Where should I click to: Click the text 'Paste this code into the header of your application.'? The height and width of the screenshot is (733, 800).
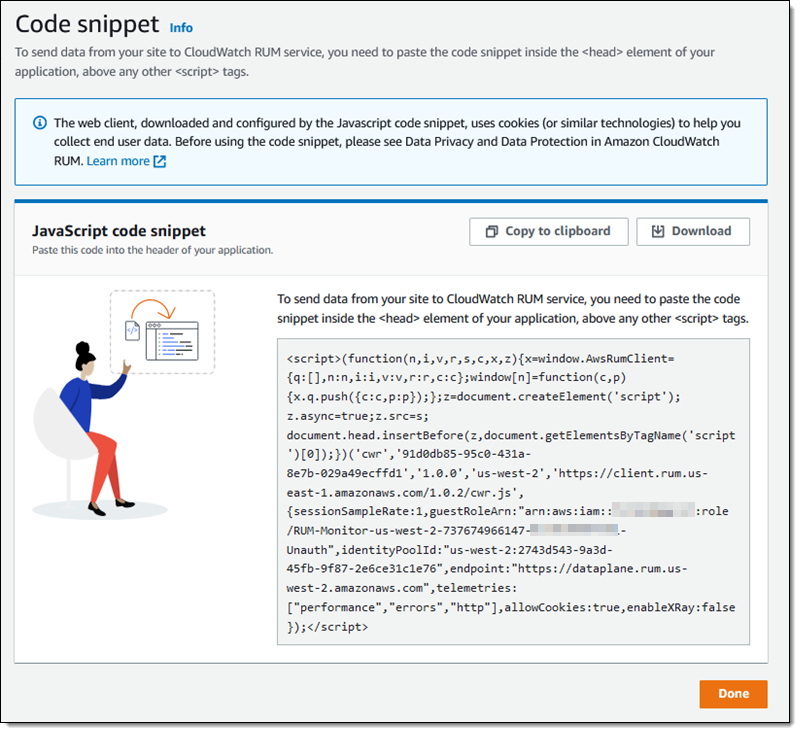point(153,250)
